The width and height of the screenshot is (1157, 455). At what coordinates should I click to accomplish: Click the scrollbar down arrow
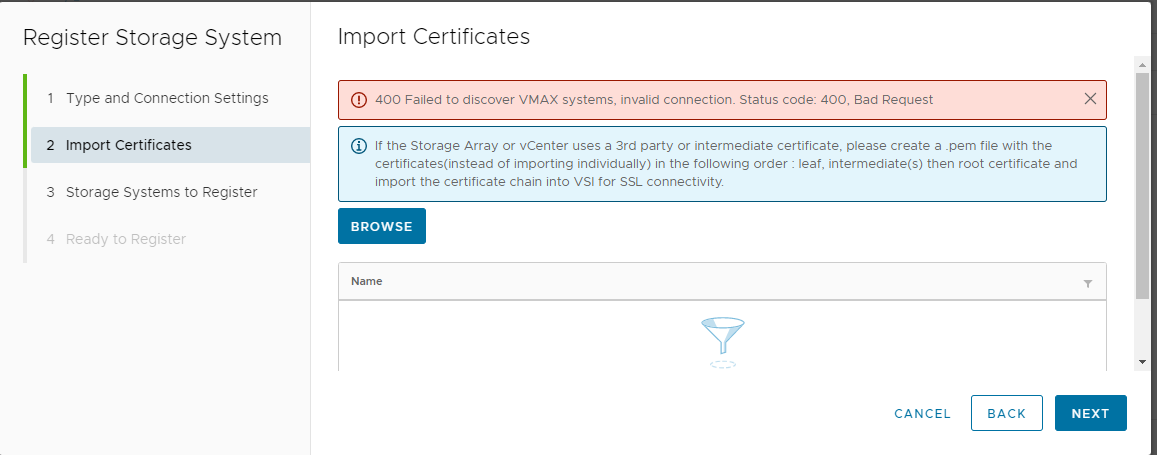coord(1142,361)
